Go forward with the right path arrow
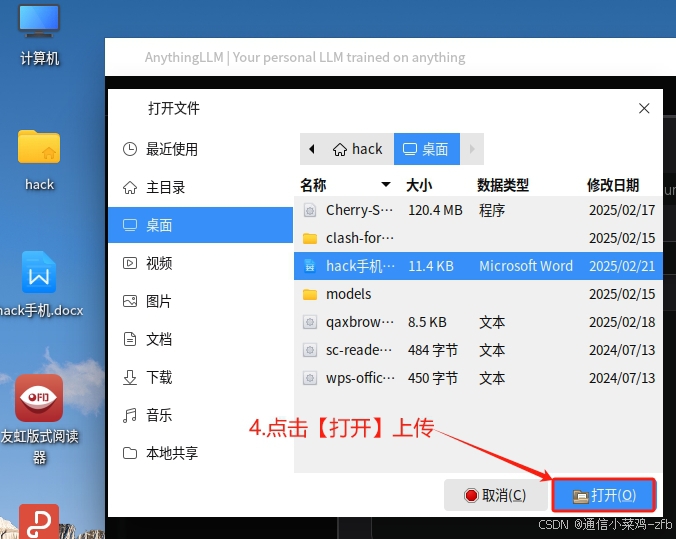676x539 pixels. point(472,149)
